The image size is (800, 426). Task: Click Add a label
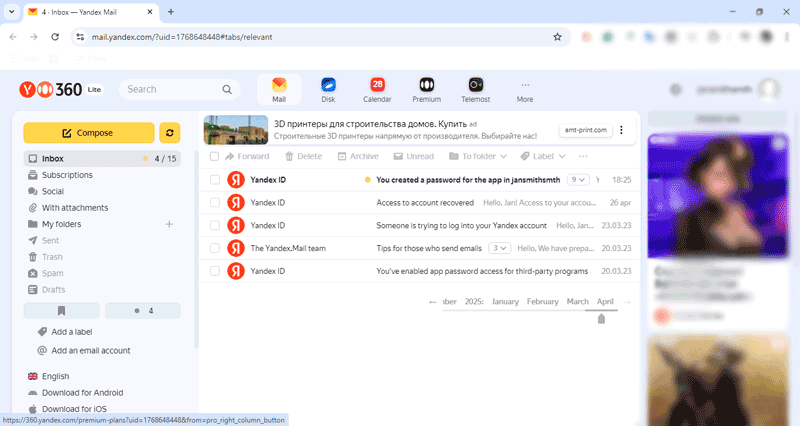[65, 332]
